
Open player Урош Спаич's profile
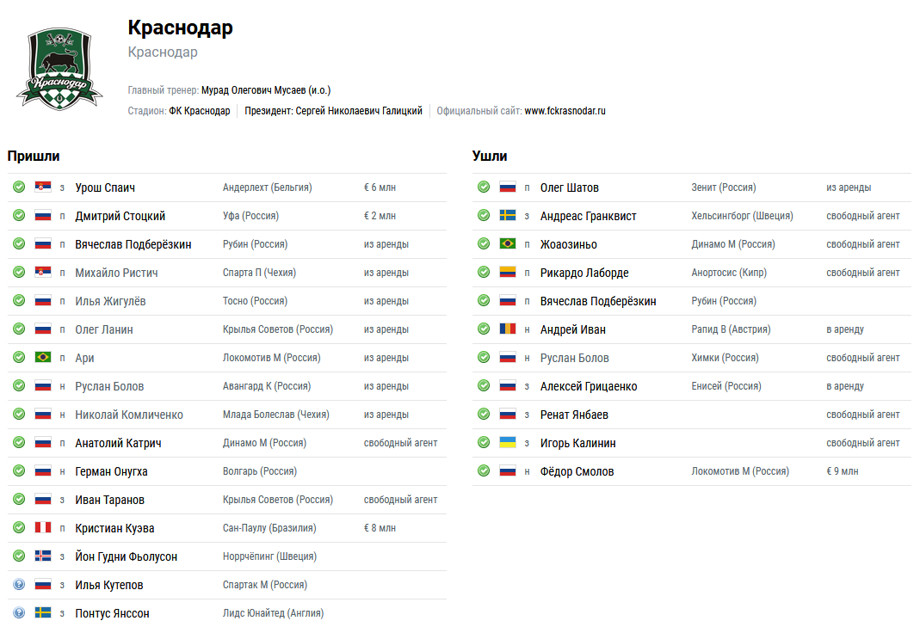pyautogui.click(x=105, y=188)
